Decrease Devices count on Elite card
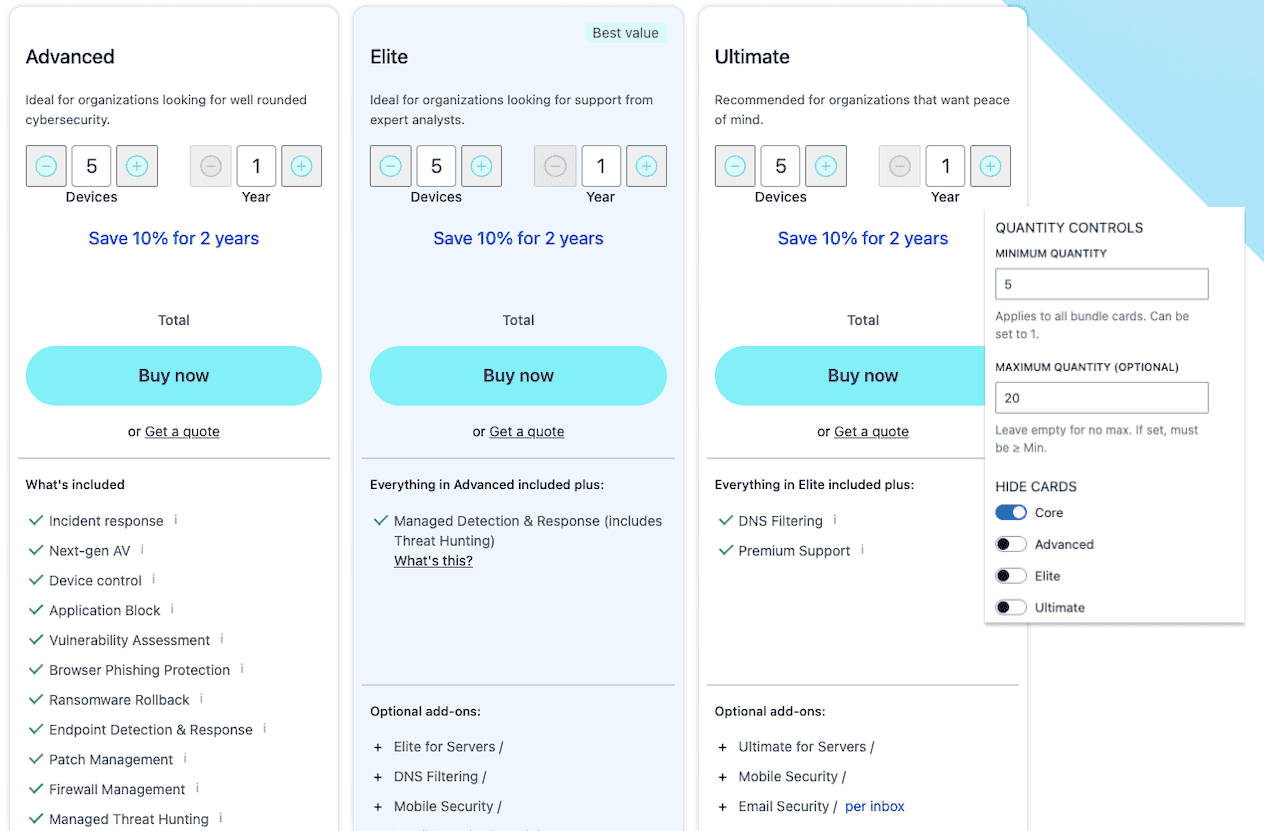Screen dimensions: 1264x831 [391, 166]
